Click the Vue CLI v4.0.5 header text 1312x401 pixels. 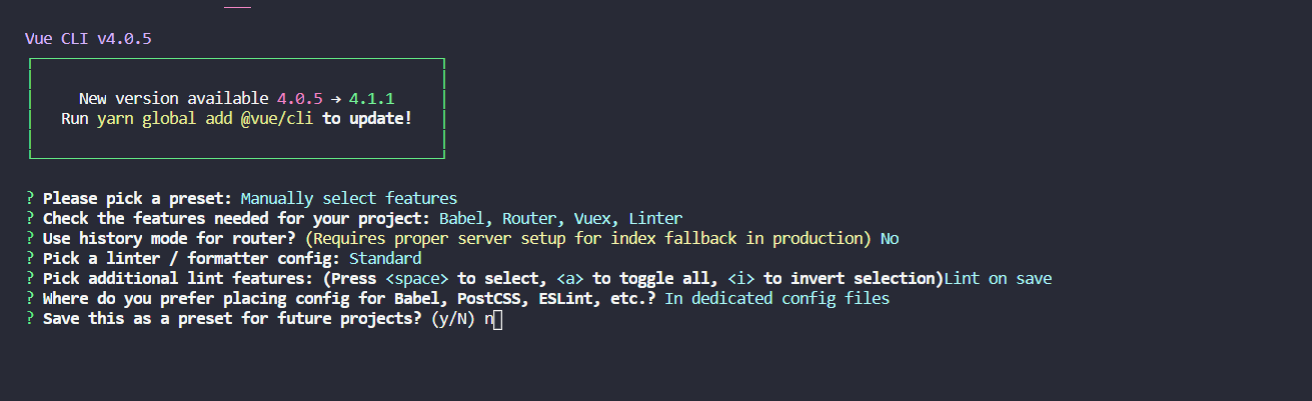pyautogui.click(x=88, y=39)
